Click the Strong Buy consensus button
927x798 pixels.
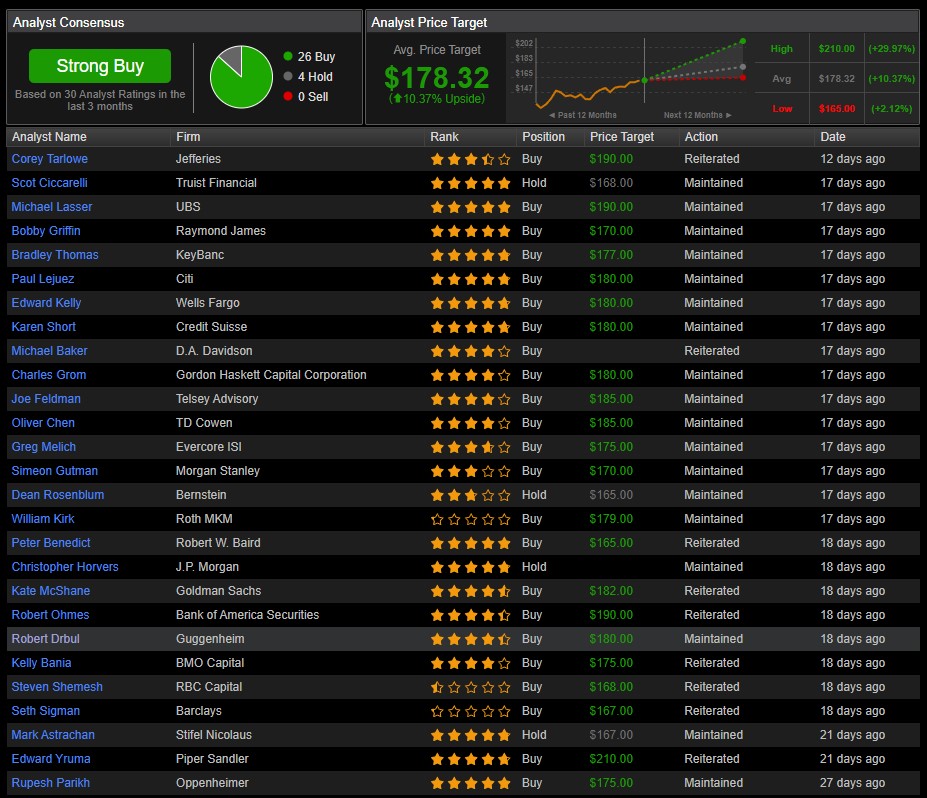pos(100,66)
